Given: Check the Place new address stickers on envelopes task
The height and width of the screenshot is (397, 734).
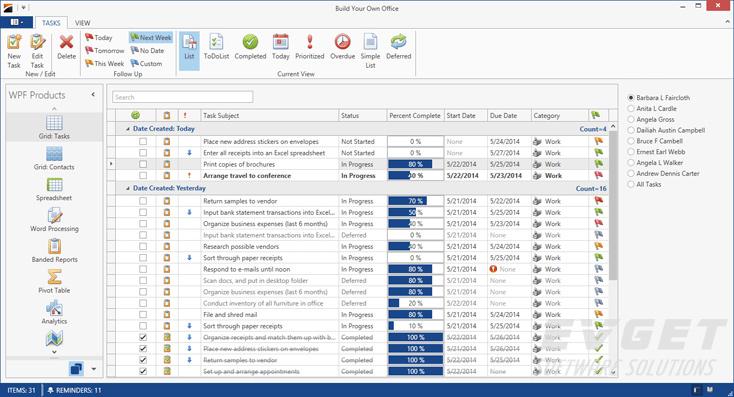Looking at the screenshot, I should coord(143,141).
